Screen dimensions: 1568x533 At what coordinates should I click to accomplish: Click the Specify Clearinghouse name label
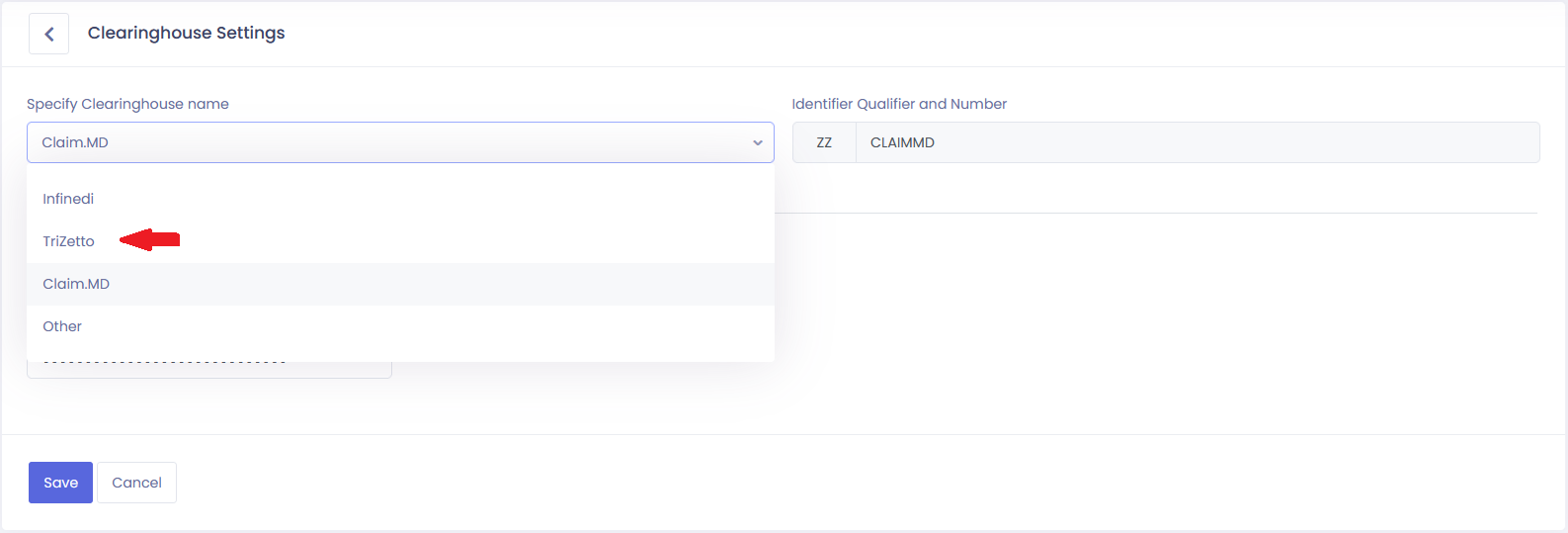click(x=127, y=104)
